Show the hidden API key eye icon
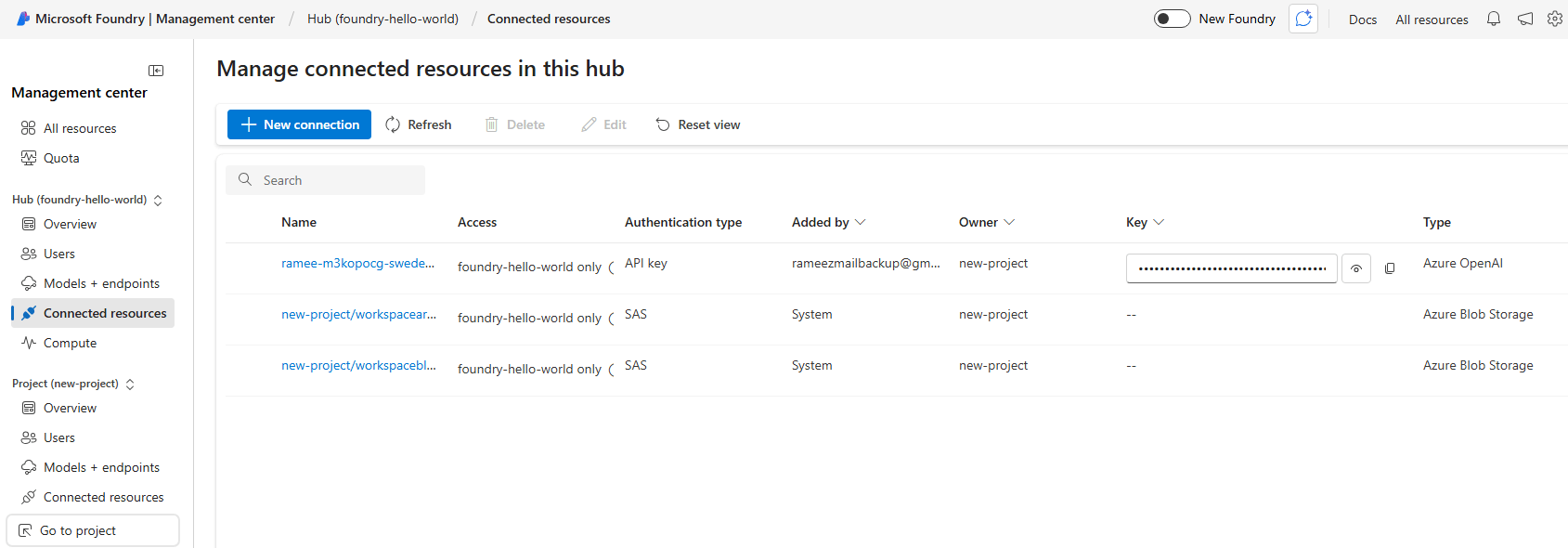 [1356, 268]
